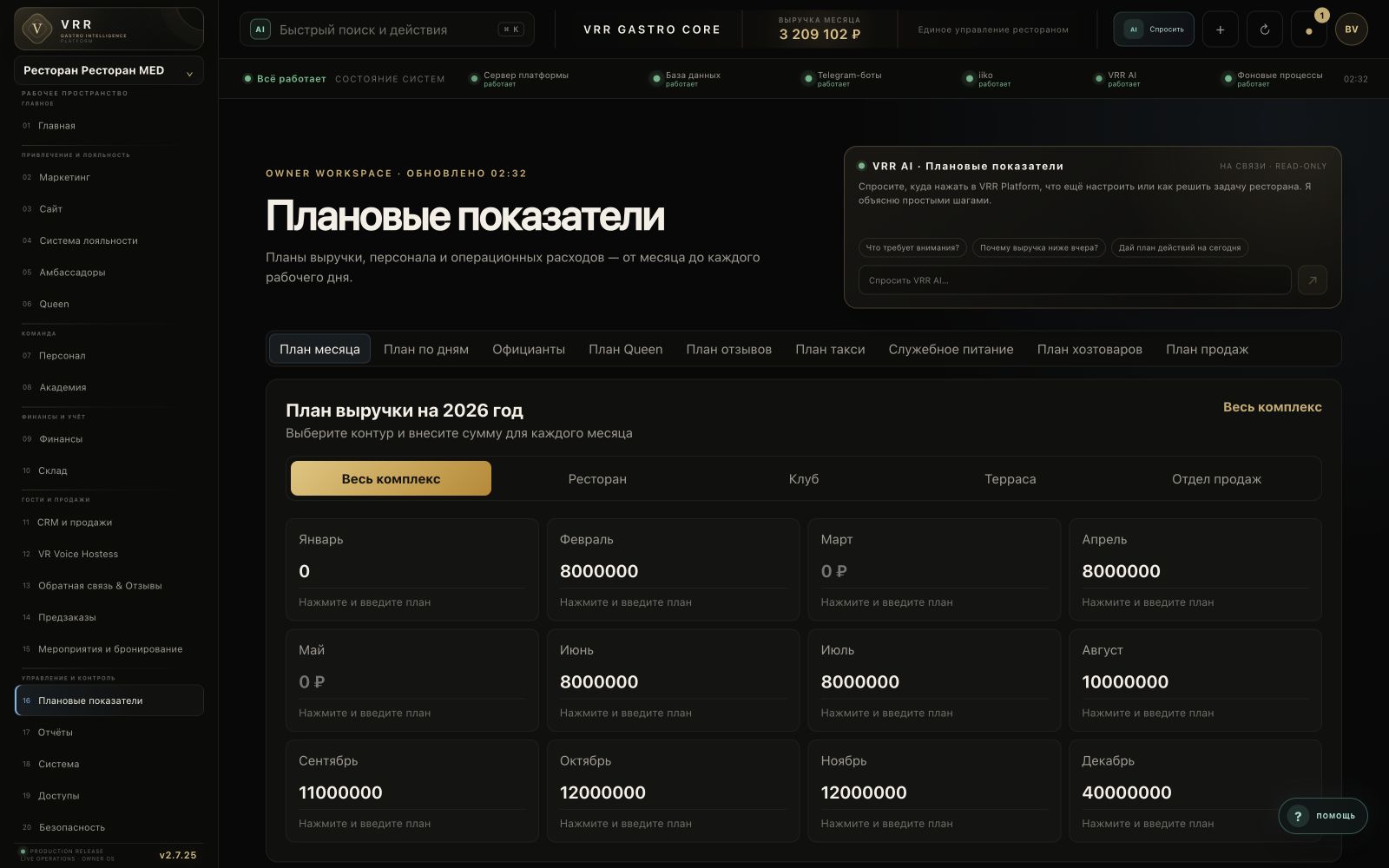Click Помощь help button label
Viewport: 1389px width, 868px height.
[1335, 816]
